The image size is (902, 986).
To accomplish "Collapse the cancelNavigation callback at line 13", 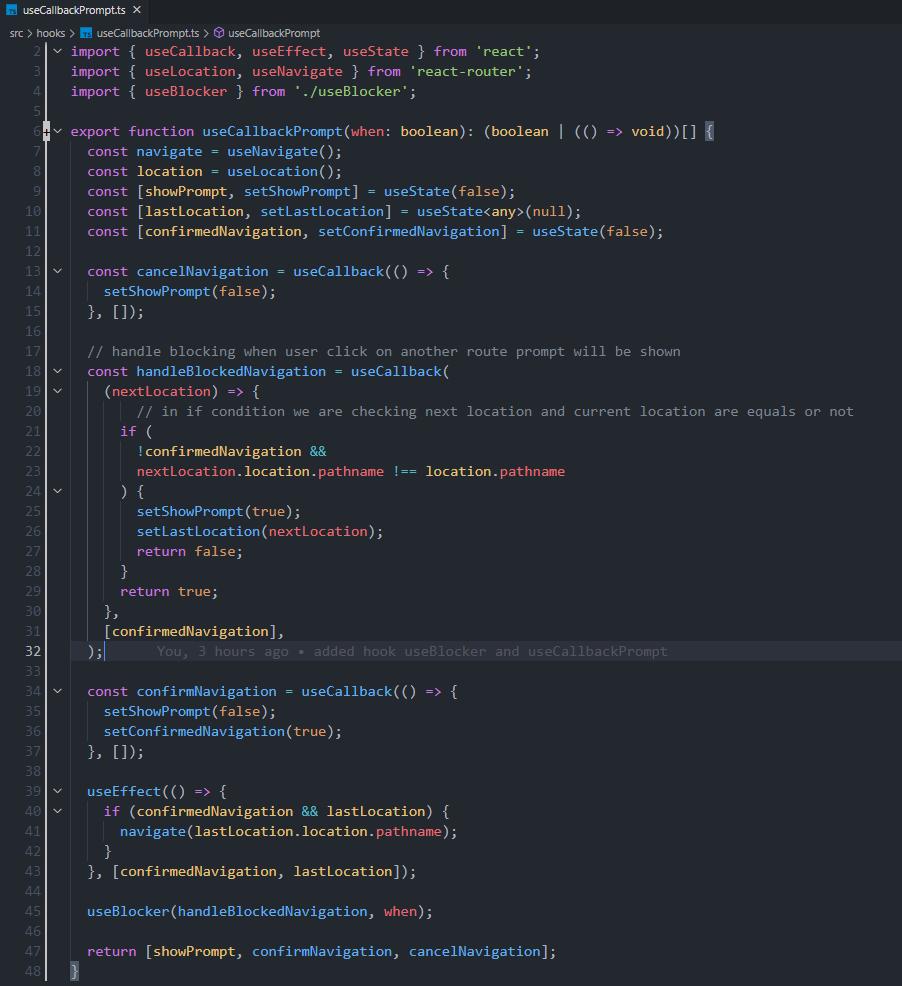I will click(x=56, y=271).
